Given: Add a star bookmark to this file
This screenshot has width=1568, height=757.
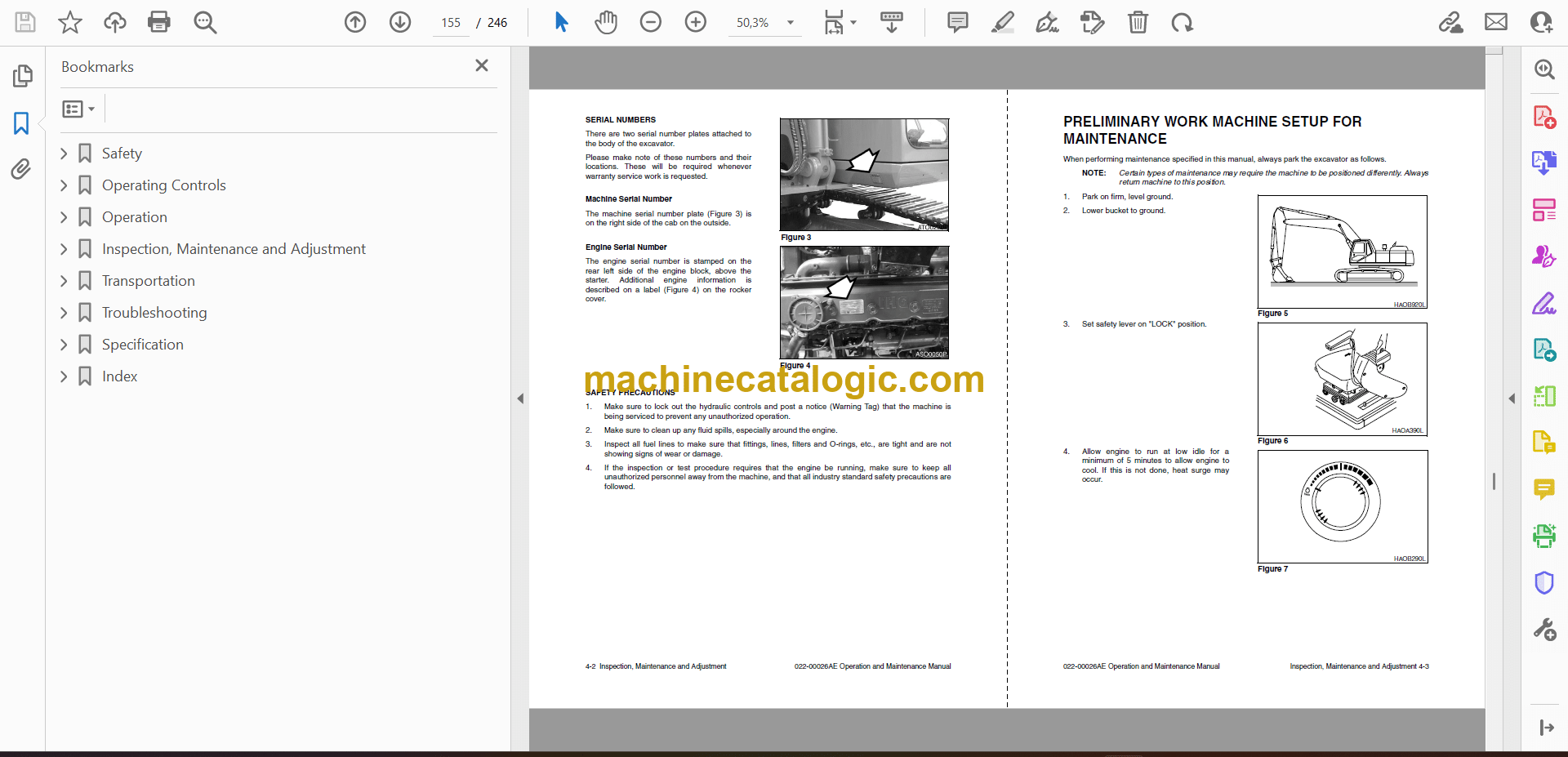Looking at the screenshot, I should pyautogui.click(x=70, y=22).
